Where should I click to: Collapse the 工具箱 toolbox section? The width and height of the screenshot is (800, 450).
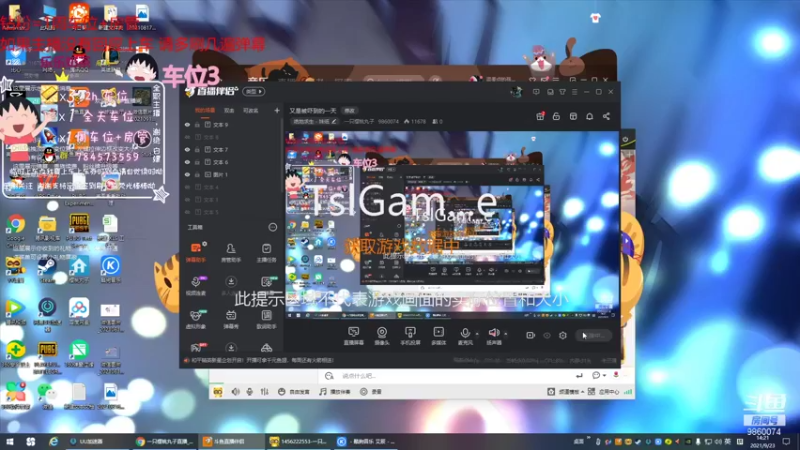272,227
